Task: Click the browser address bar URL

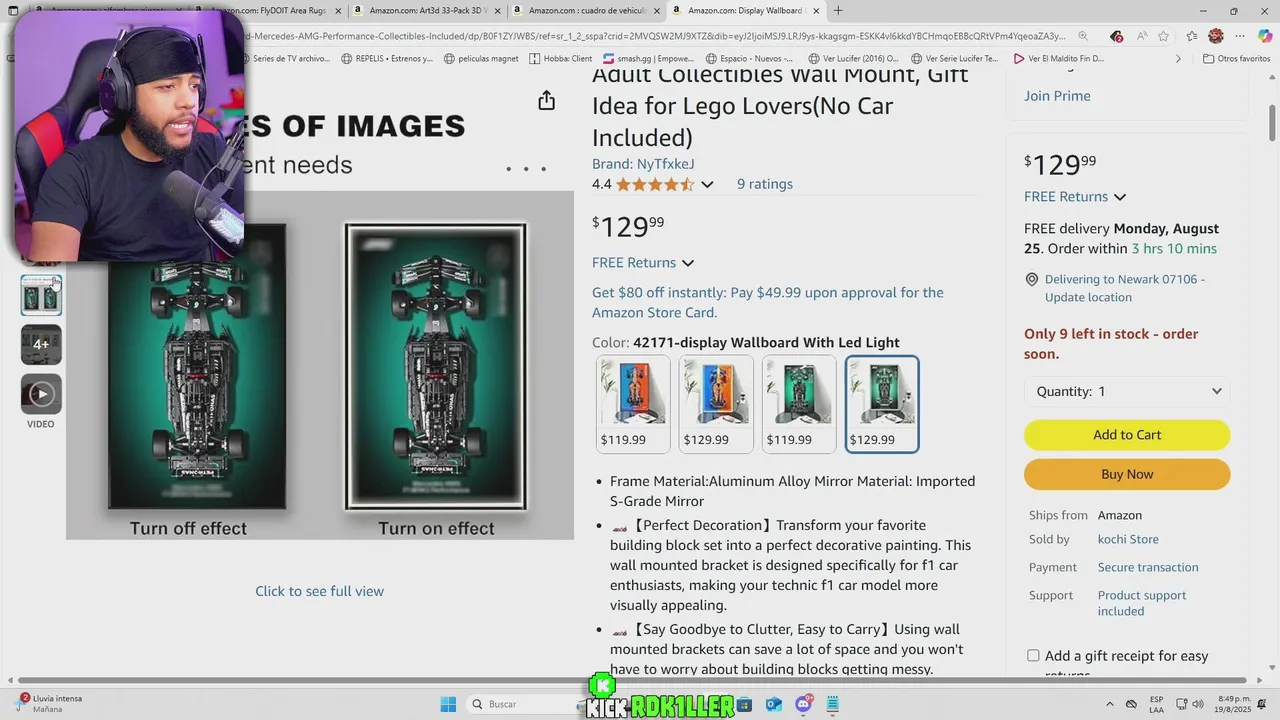Action: coord(655,36)
